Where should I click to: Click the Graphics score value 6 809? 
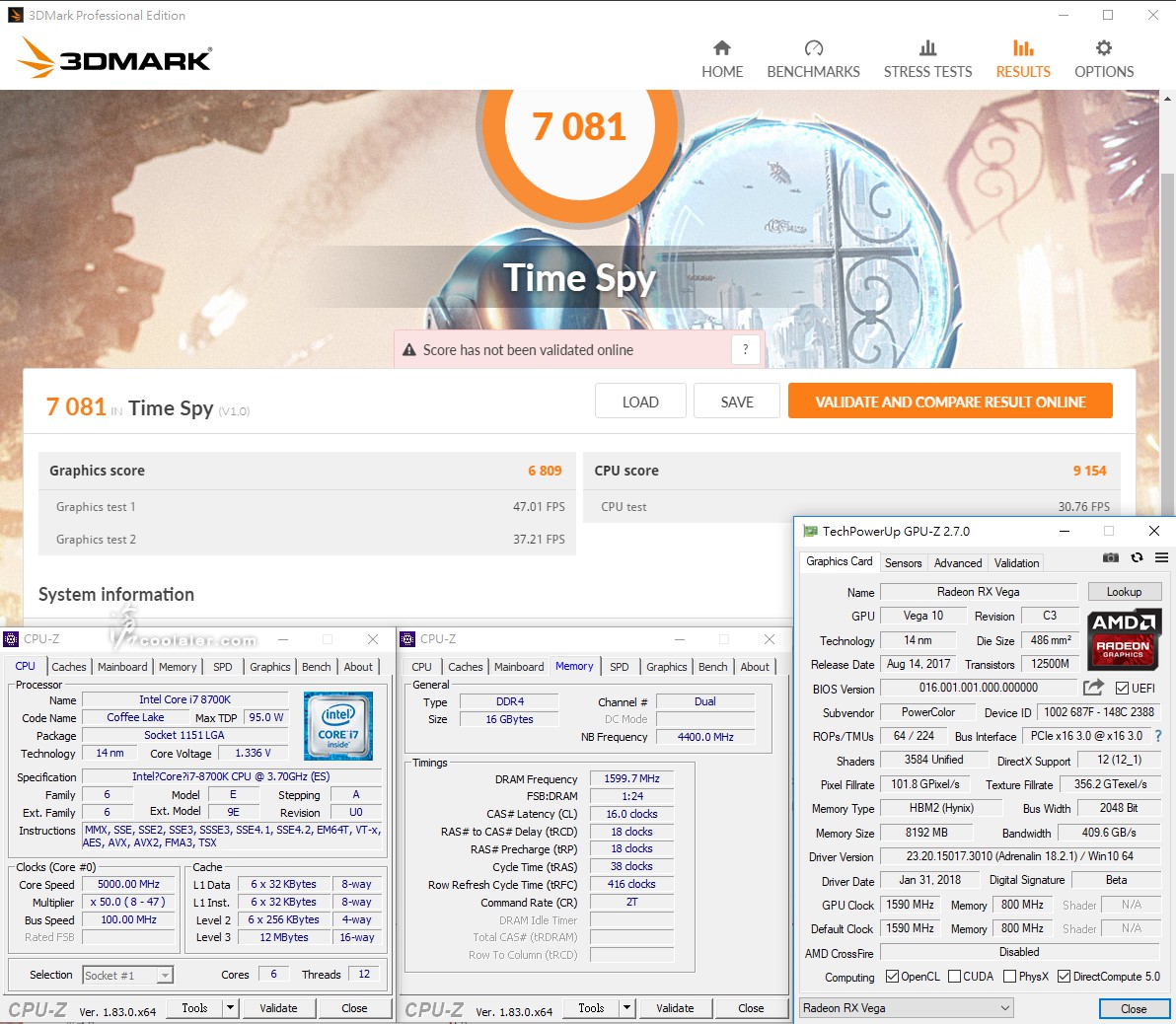pyautogui.click(x=545, y=471)
